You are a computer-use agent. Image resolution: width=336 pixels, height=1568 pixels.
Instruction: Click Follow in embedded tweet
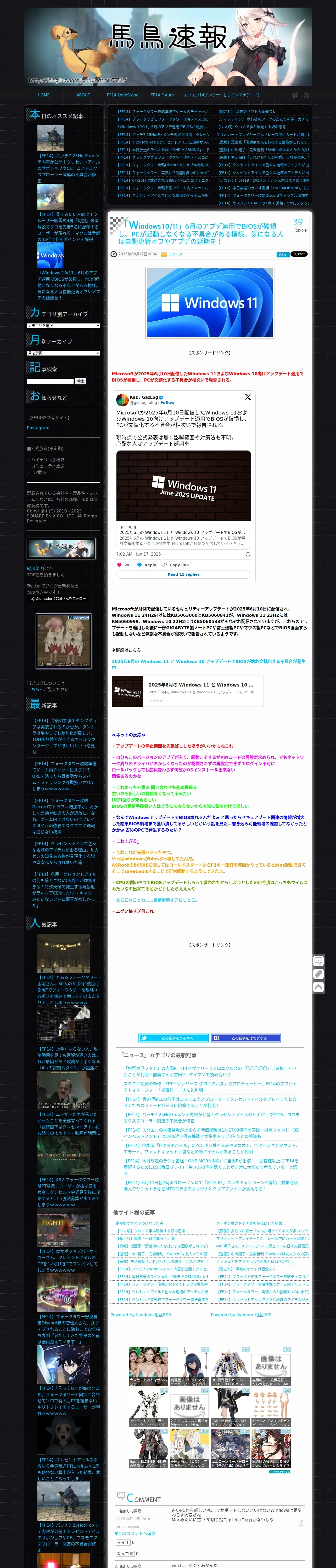coord(168,402)
